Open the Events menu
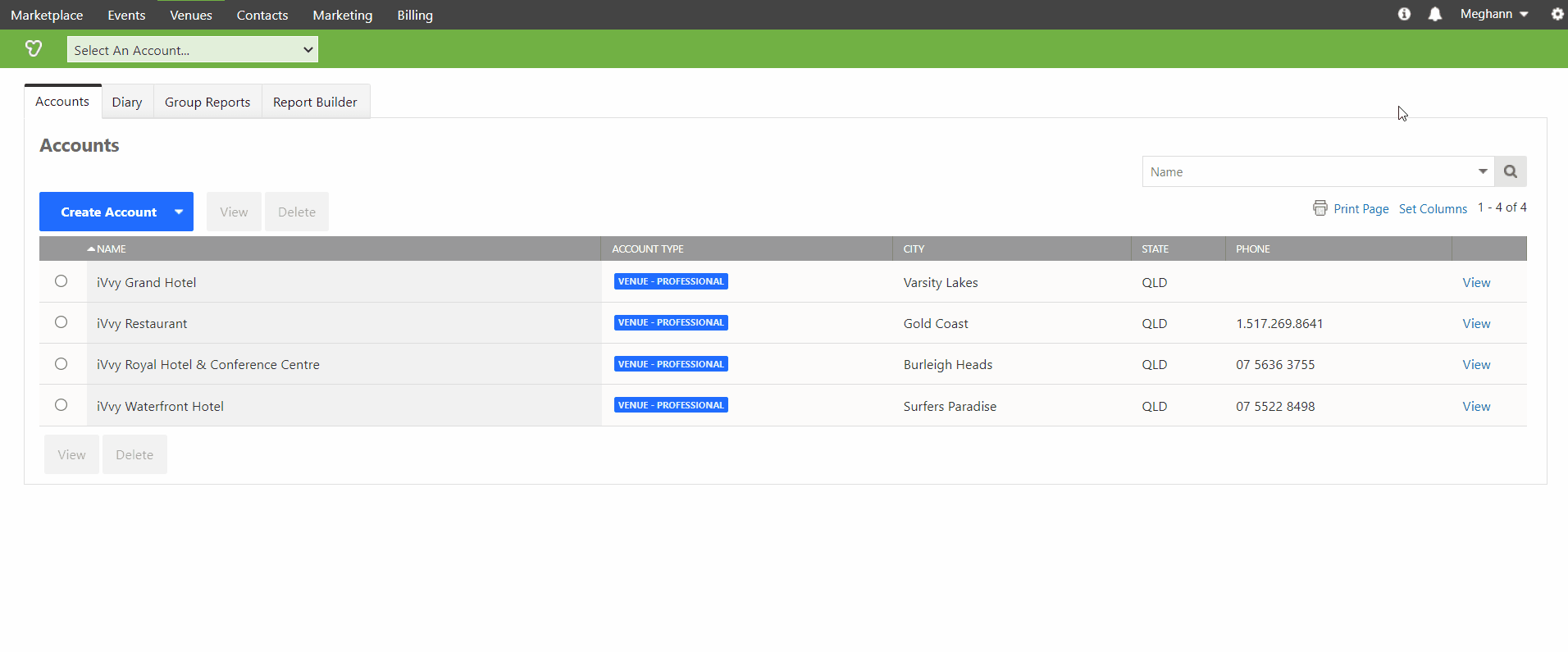Image resolution: width=1568 pixels, height=652 pixels. [126, 15]
